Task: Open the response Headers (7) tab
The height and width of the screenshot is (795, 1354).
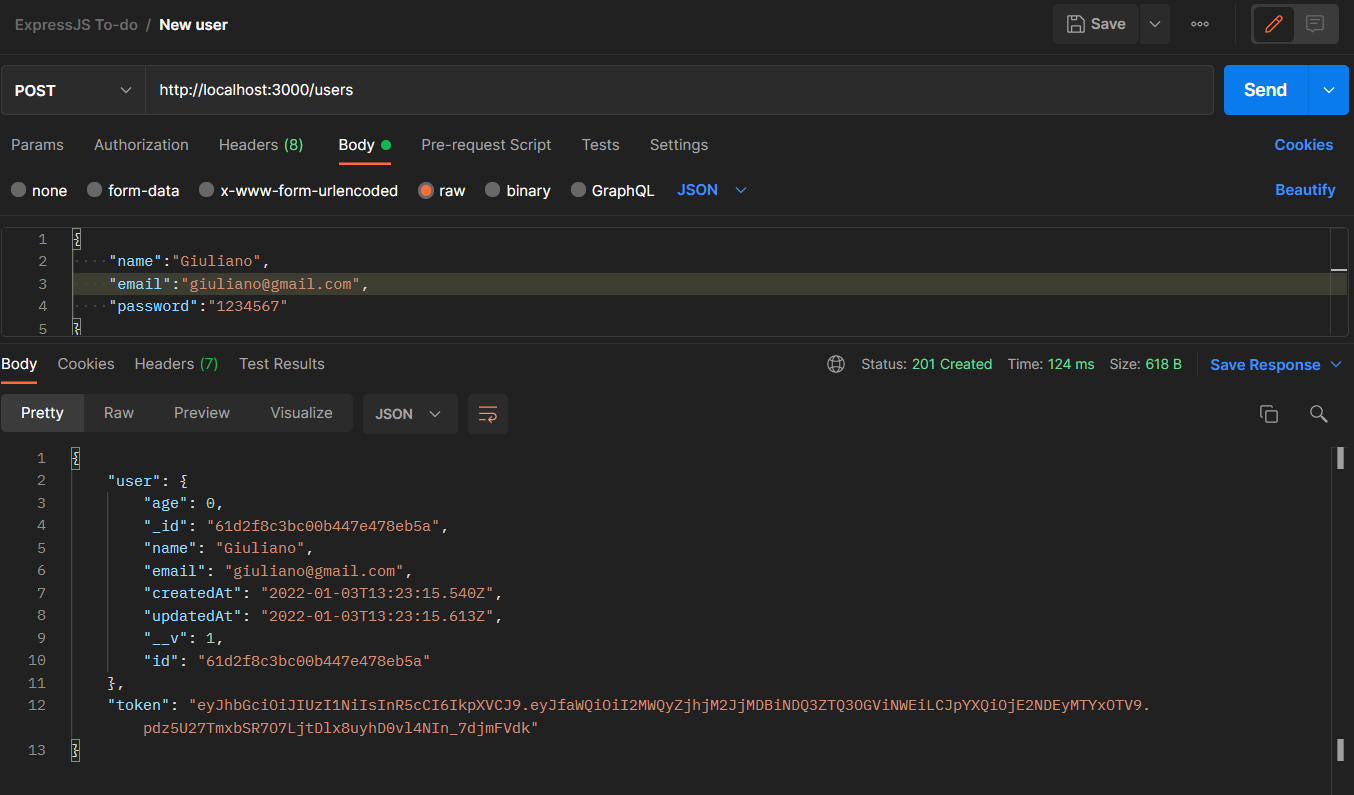Action: point(176,364)
